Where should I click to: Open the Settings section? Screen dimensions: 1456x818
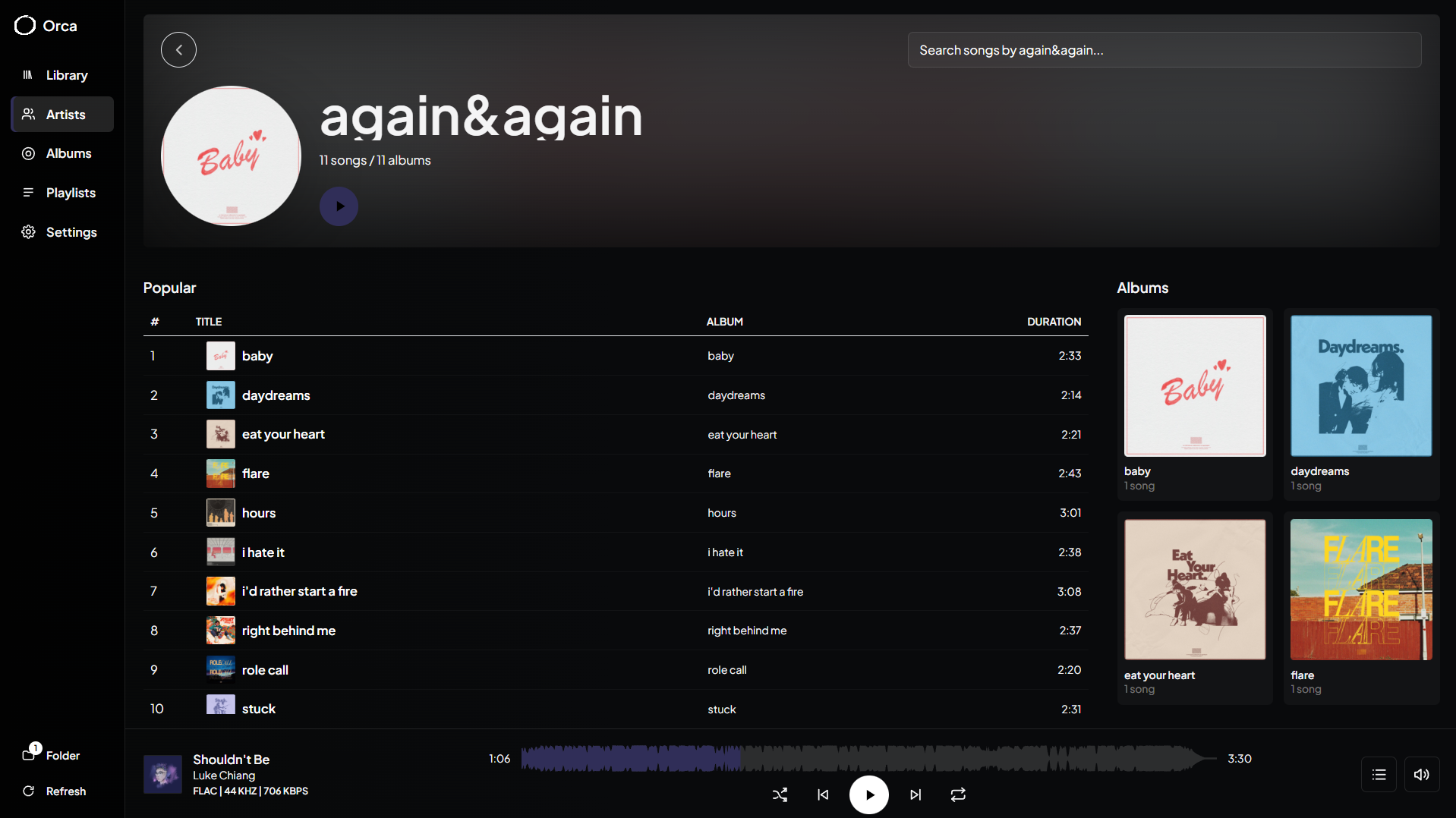point(62,232)
